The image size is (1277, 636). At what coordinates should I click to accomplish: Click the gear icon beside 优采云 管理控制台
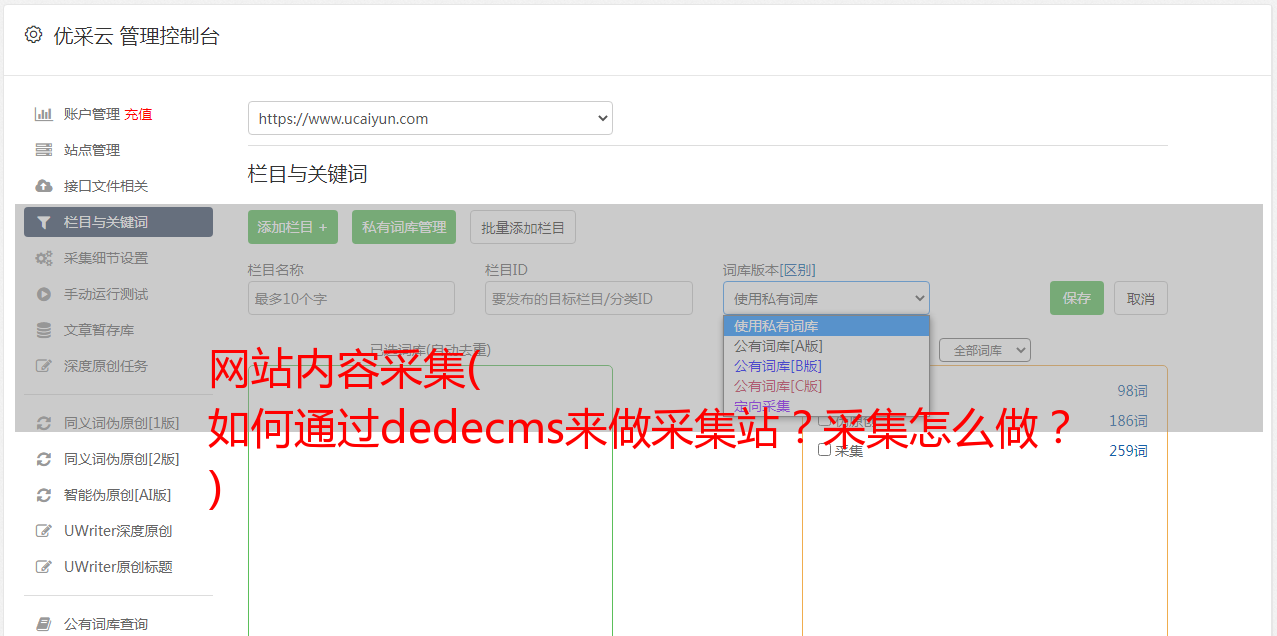(33, 35)
